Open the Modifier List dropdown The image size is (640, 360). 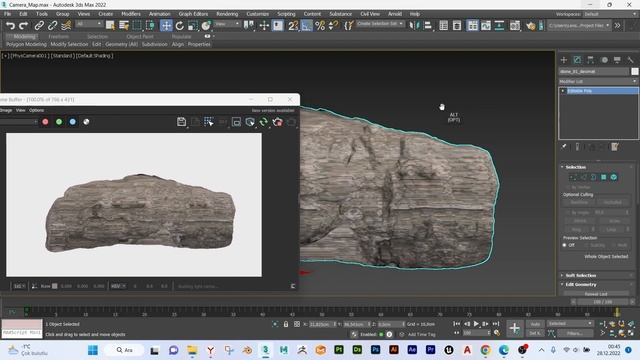point(598,81)
